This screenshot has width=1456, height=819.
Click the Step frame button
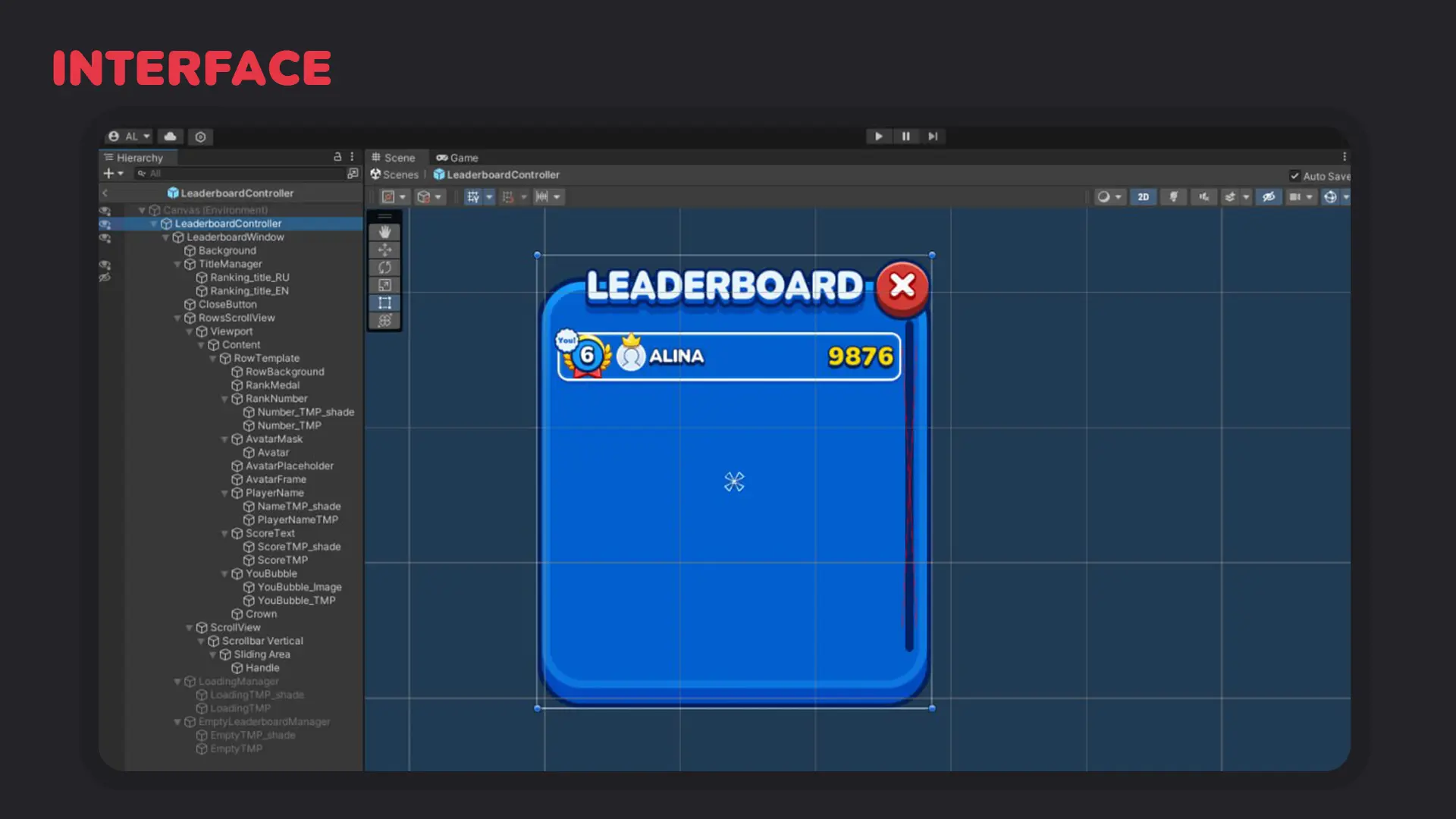tap(933, 136)
